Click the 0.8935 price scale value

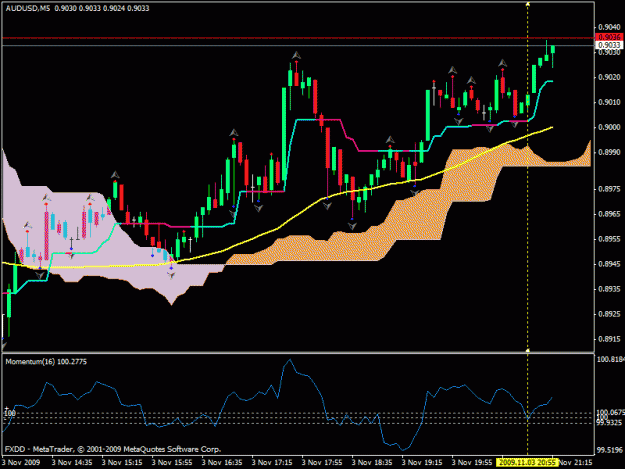pyautogui.click(x=609, y=289)
